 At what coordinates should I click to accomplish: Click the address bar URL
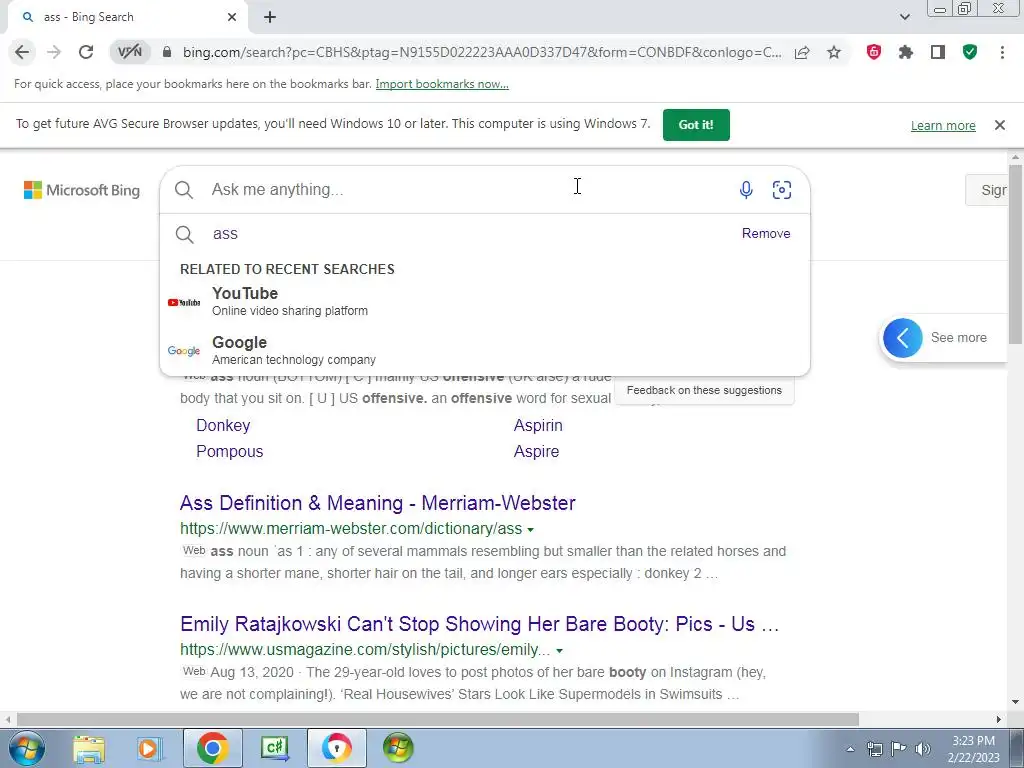(x=481, y=52)
